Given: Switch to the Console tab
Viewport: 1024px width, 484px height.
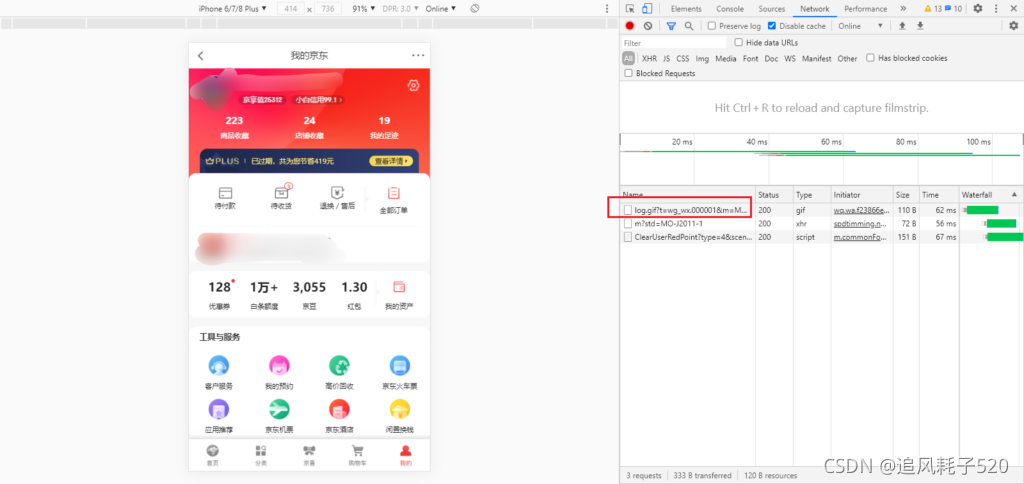Looking at the screenshot, I should point(729,8).
